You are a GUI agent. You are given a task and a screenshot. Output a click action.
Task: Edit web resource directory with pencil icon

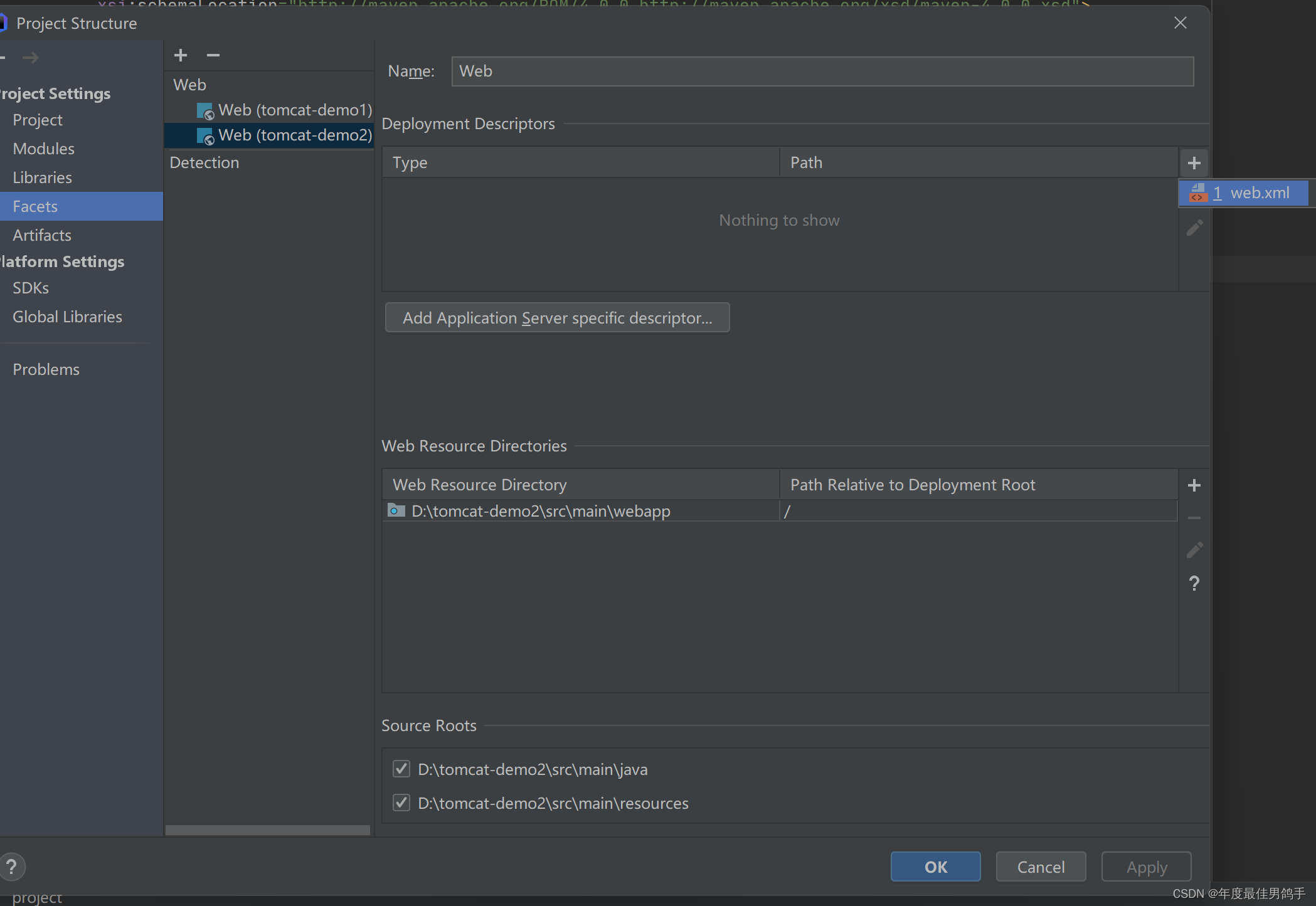click(1194, 550)
